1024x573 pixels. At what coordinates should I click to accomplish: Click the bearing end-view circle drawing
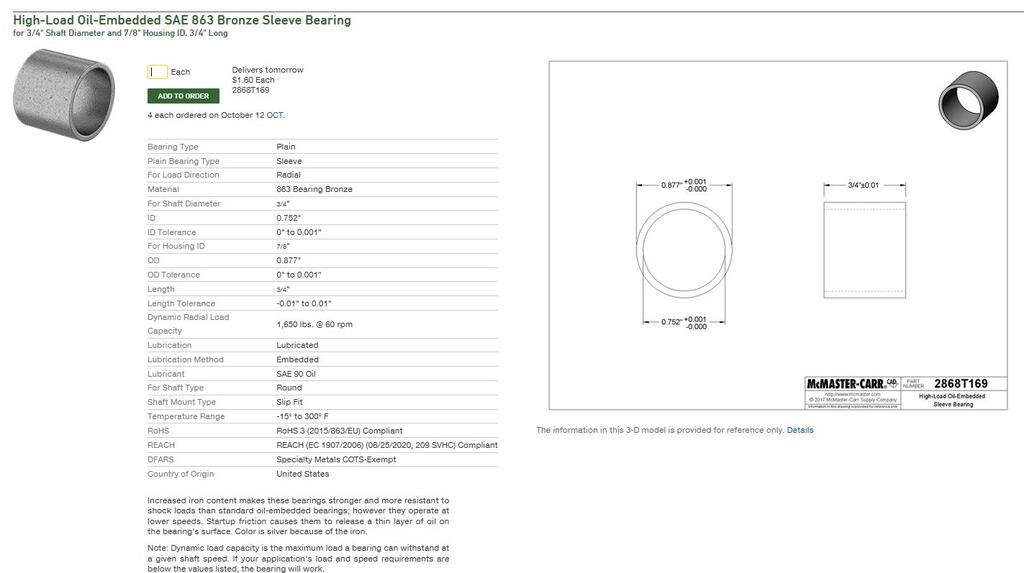click(684, 250)
